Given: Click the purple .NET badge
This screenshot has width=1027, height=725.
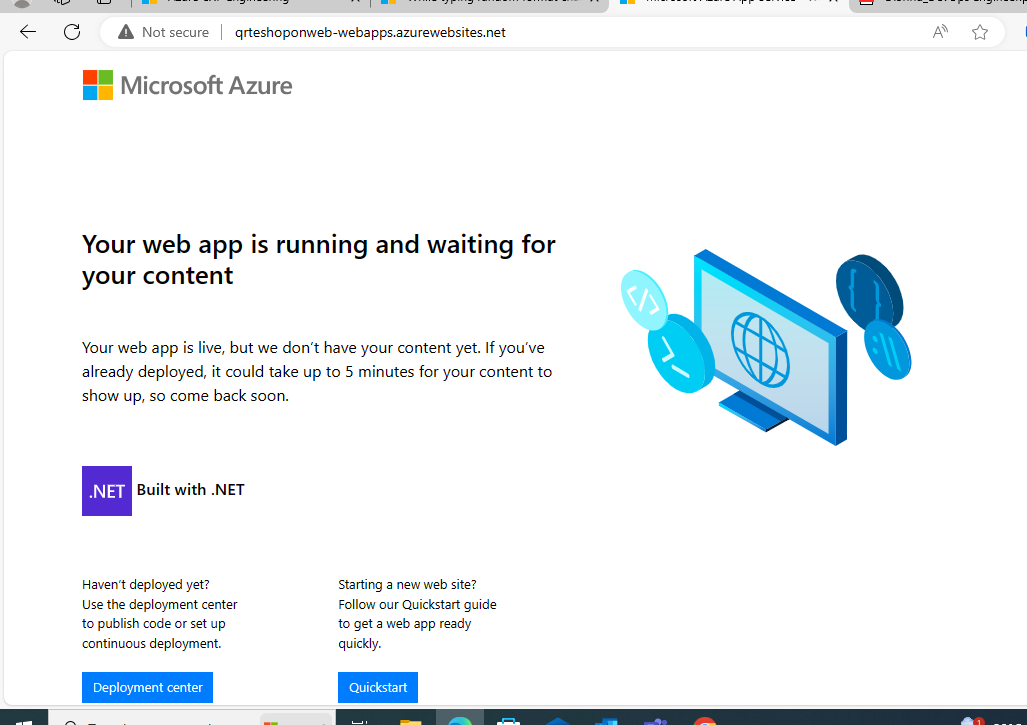Looking at the screenshot, I should [x=106, y=490].
